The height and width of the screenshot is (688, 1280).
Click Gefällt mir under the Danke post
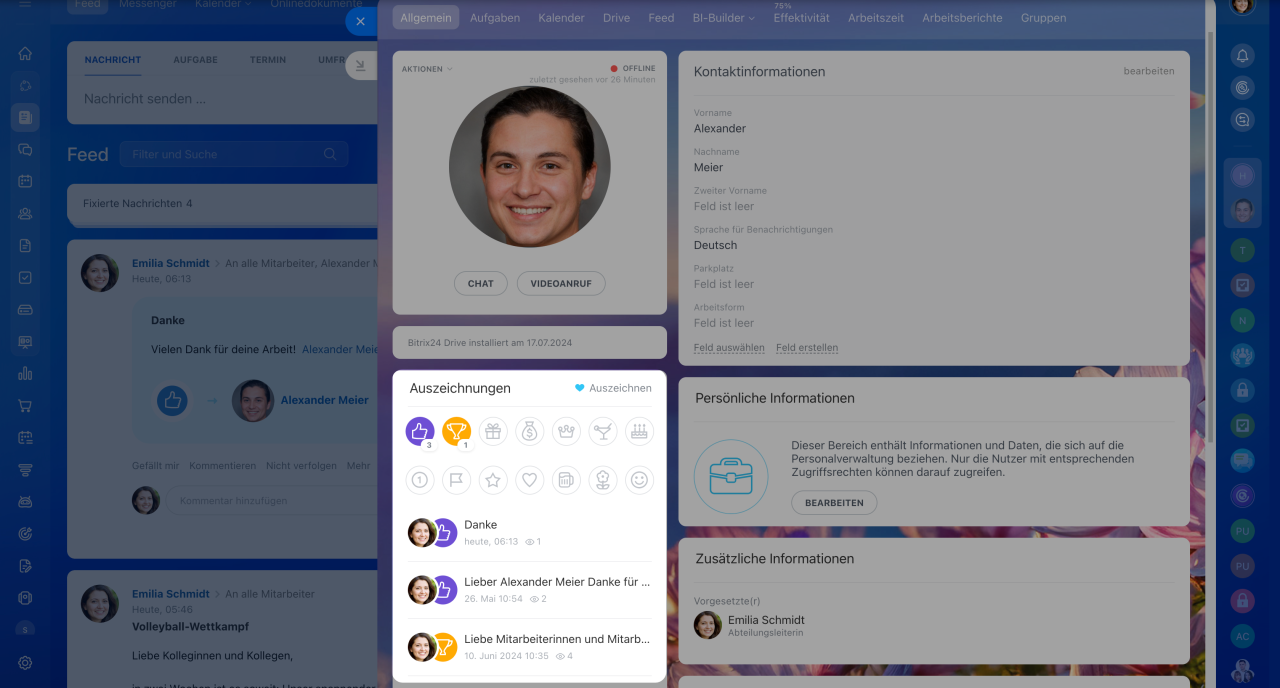click(x=155, y=466)
